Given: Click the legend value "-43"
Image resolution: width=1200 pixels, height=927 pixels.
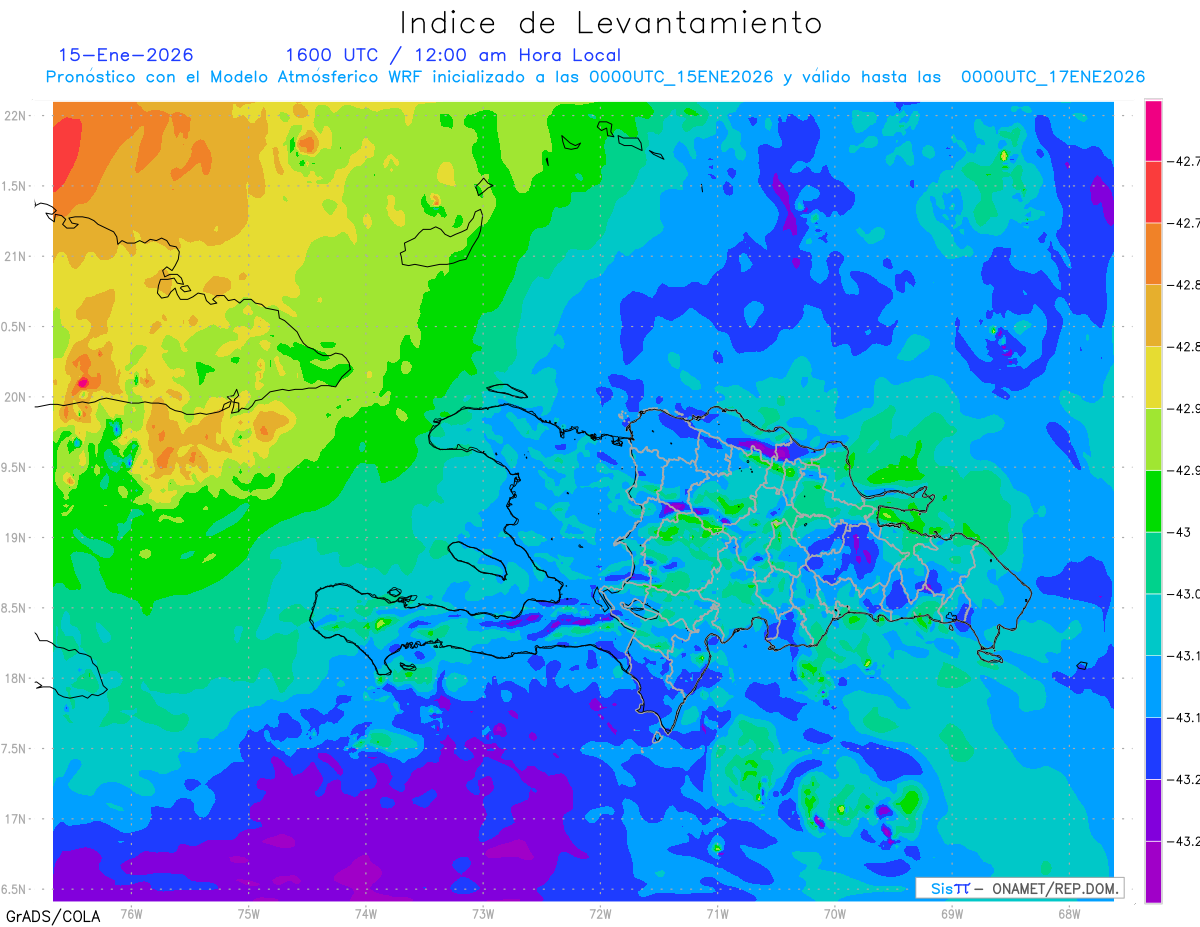Looking at the screenshot, I should [1180, 532].
